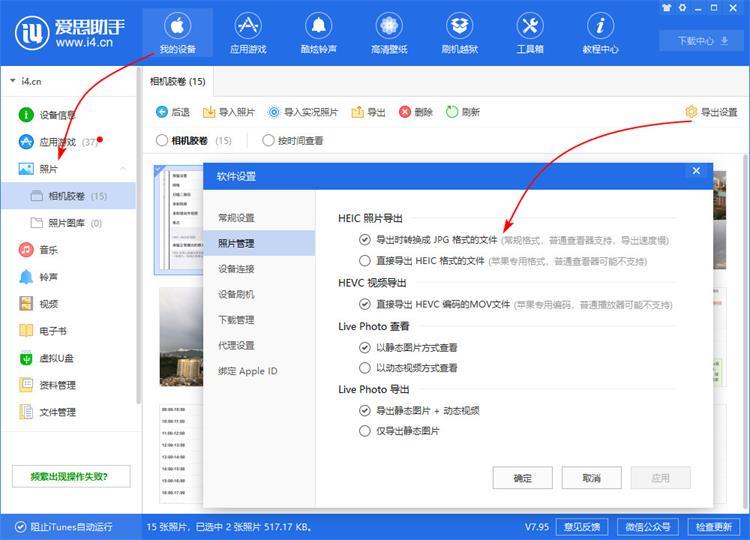
Task: Click the 检查更新 button
Action: (x=714, y=527)
